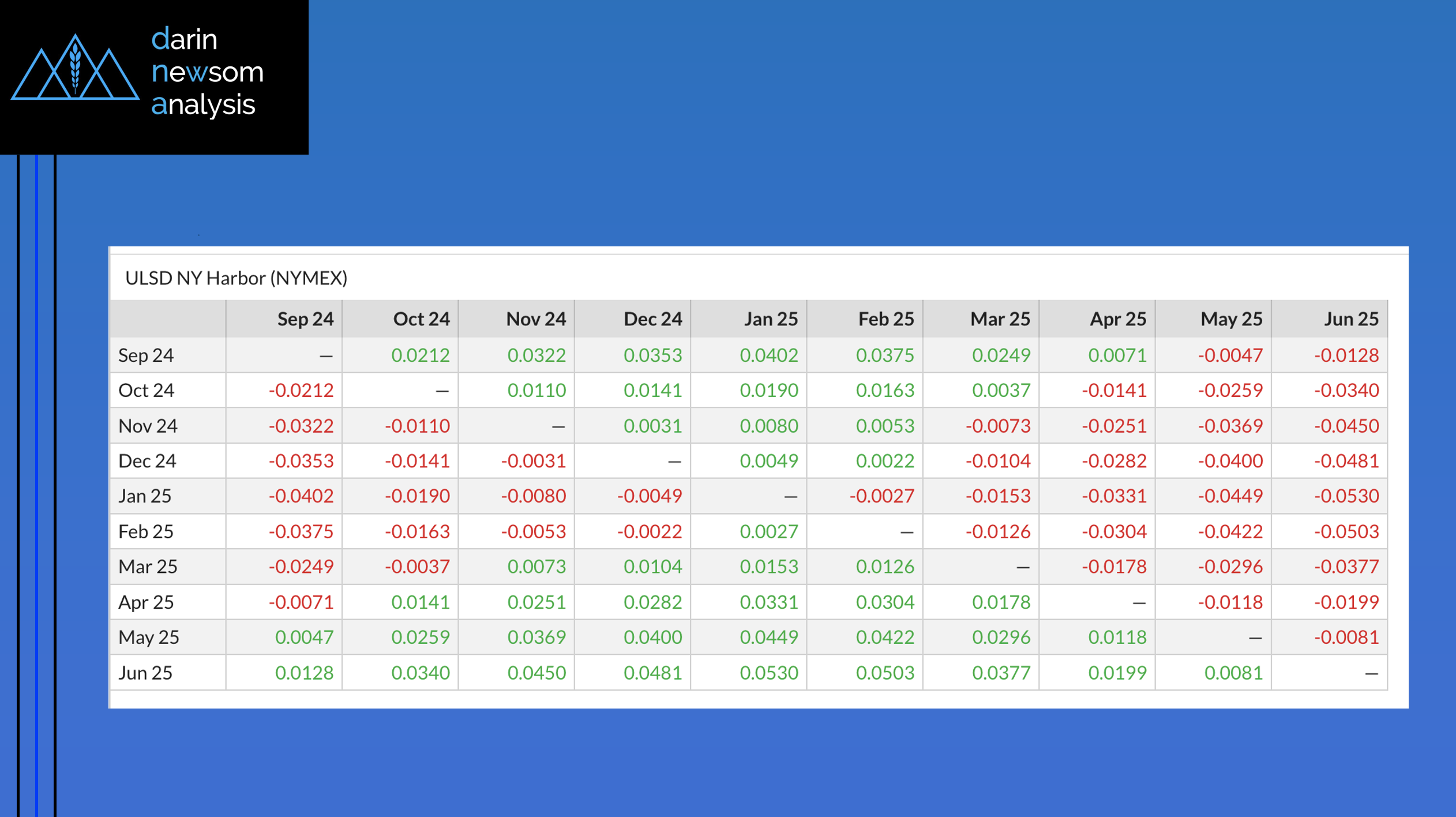1456x817 pixels.
Task: Click Sep 24 to Oct 24 spread 0.0212
Action: (420, 355)
